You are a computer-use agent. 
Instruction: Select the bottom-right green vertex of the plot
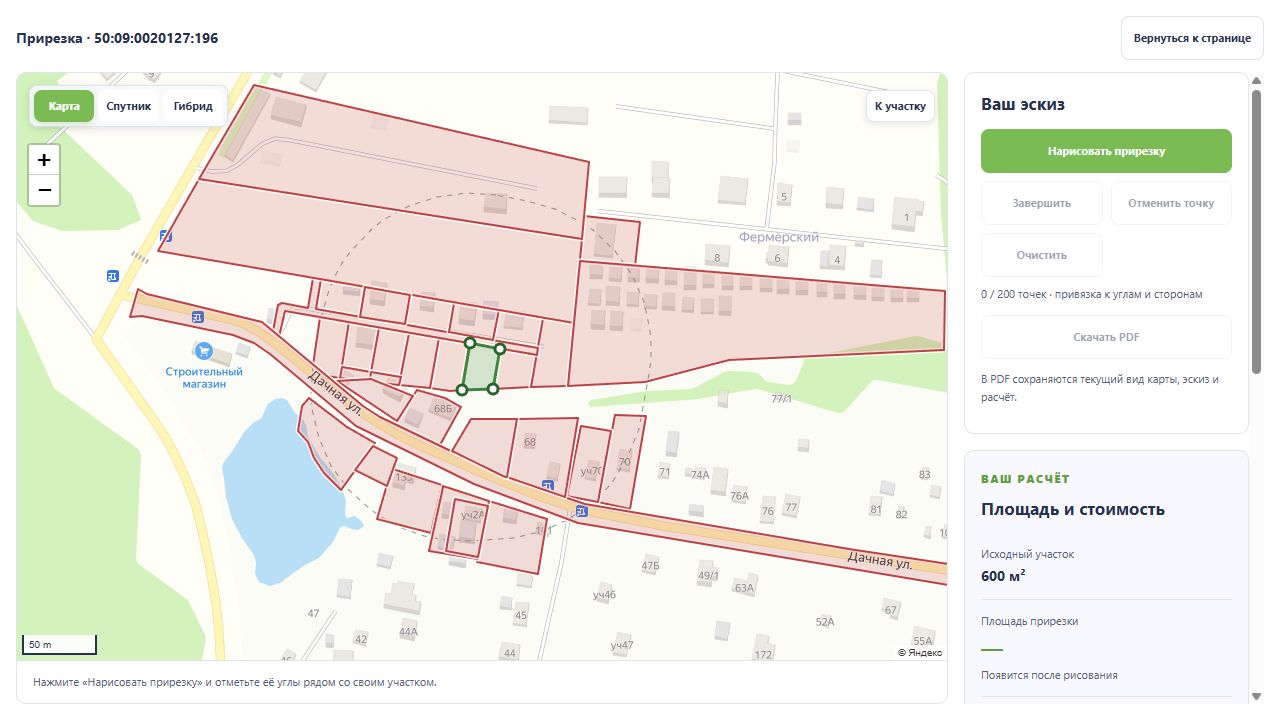[x=493, y=388]
